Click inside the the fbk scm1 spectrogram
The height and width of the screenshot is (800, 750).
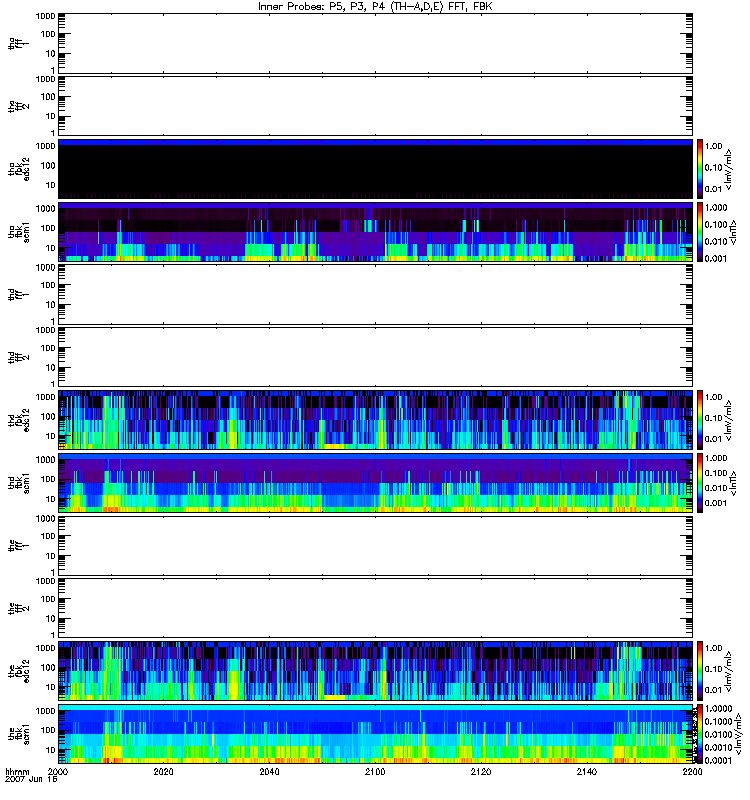point(375,734)
